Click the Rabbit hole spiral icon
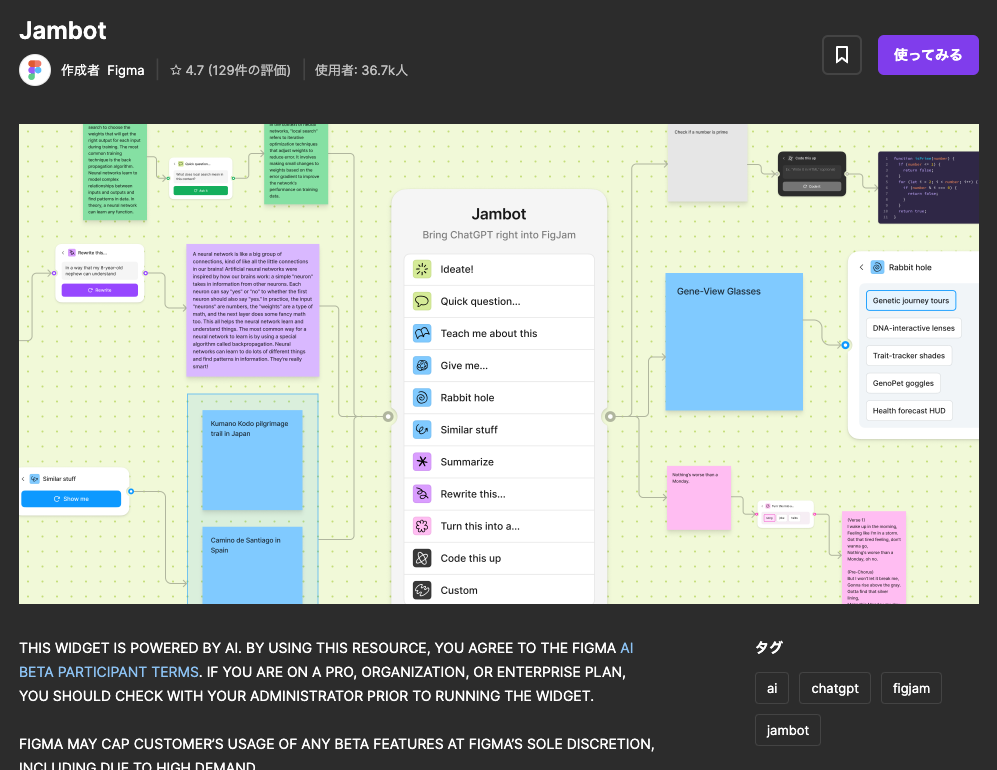997x770 pixels. (422, 398)
